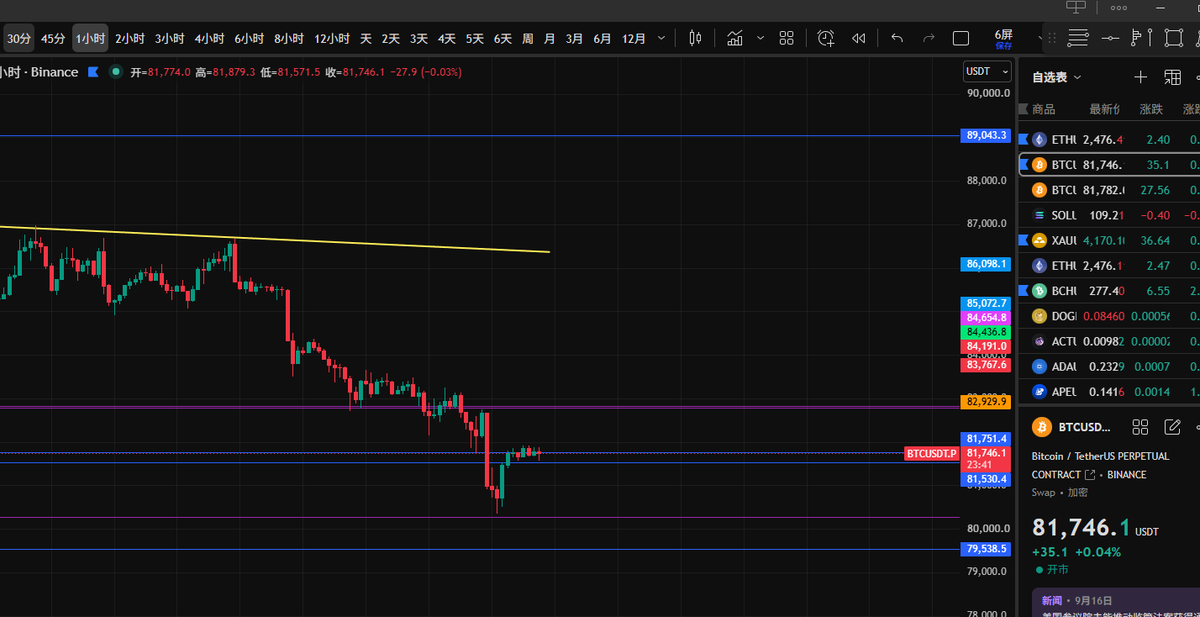Open the 自选表 watchlist dropdown

click(x=1057, y=77)
